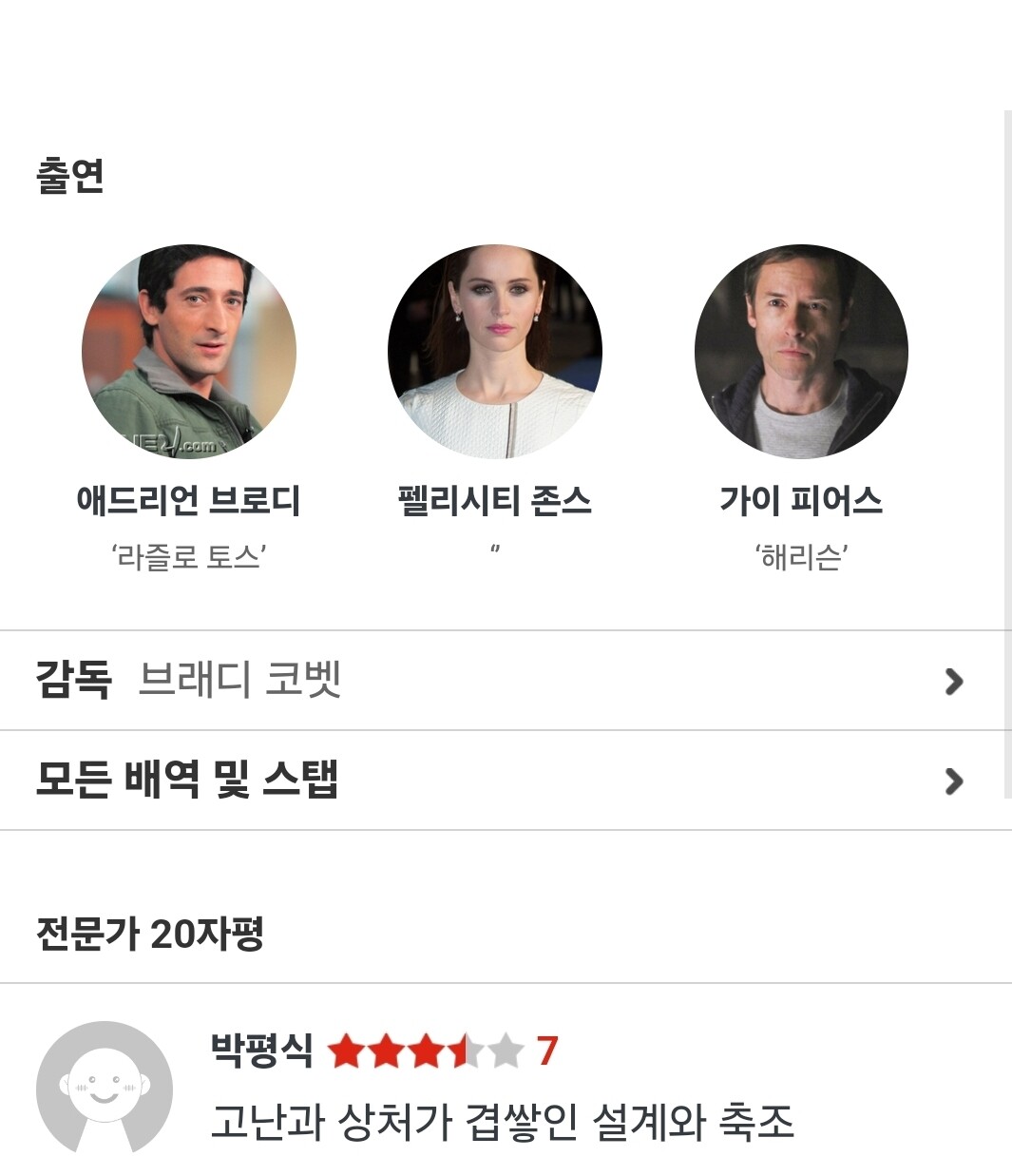Tap the actor name 애드리언 브로디
Screen dimensions: 1012x1176
click(x=189, y=500)
